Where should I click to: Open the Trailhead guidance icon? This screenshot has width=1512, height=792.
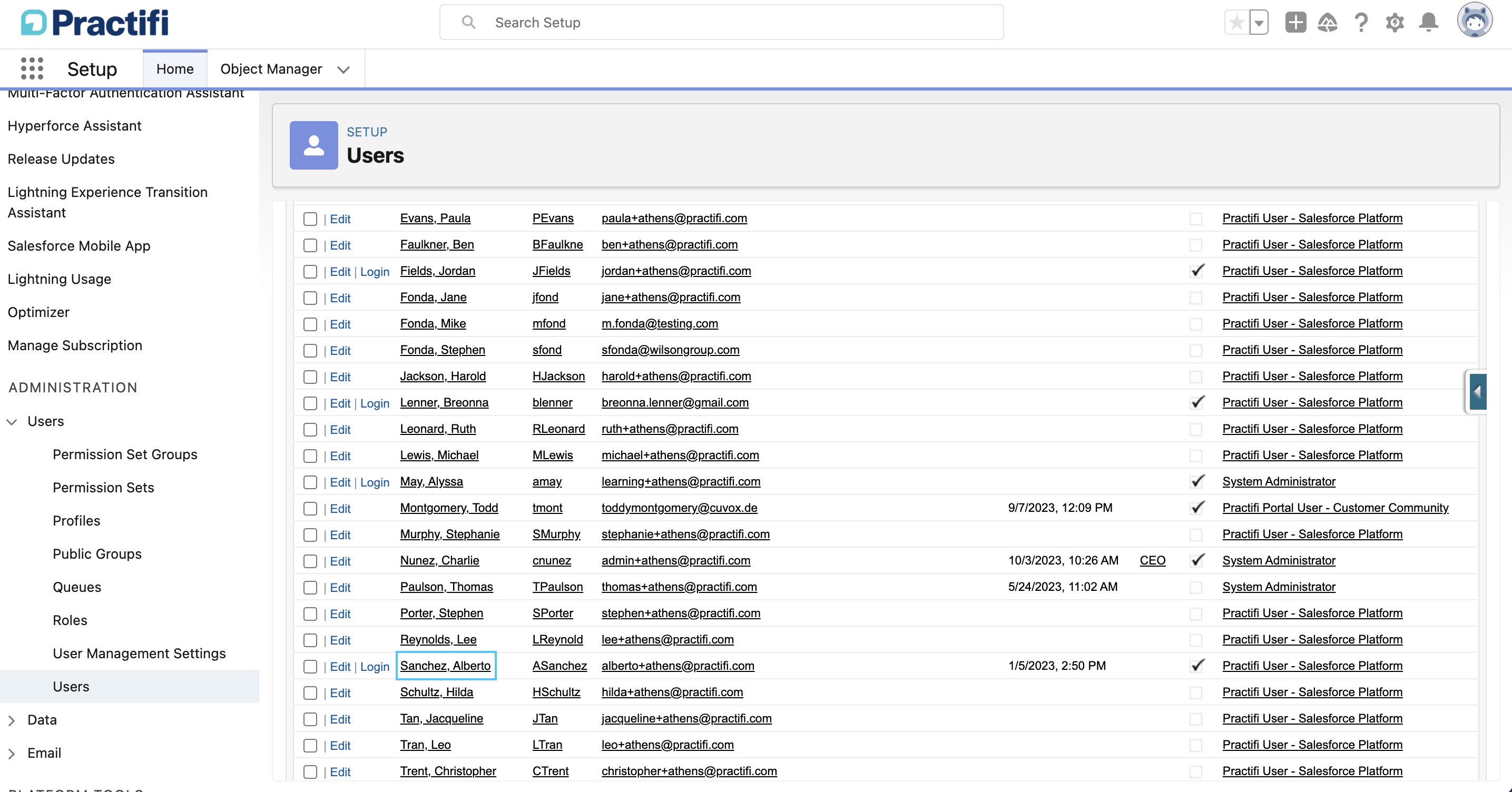click(1328, 22)
